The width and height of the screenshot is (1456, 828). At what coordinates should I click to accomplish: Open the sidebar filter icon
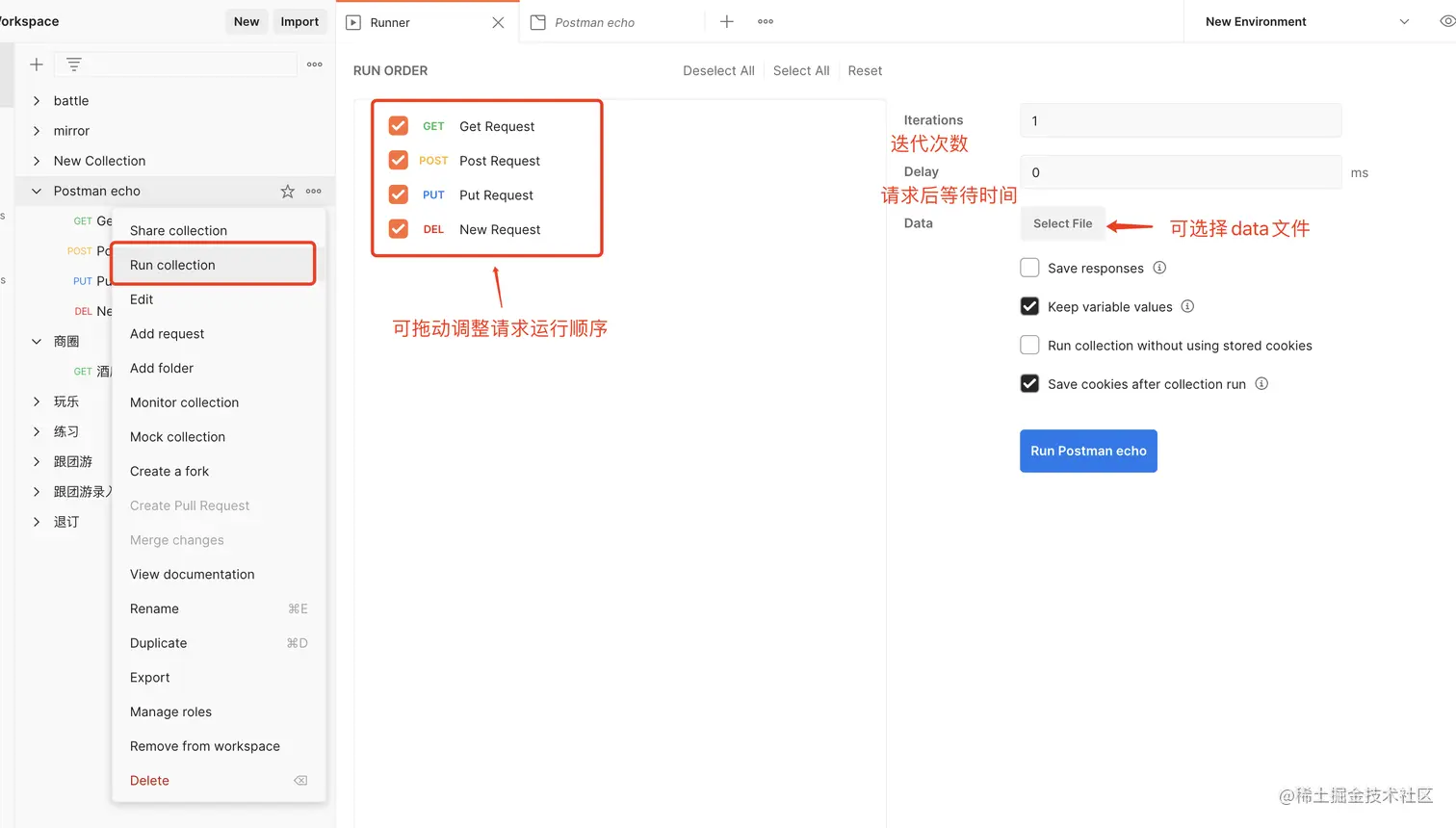(74, 65)
